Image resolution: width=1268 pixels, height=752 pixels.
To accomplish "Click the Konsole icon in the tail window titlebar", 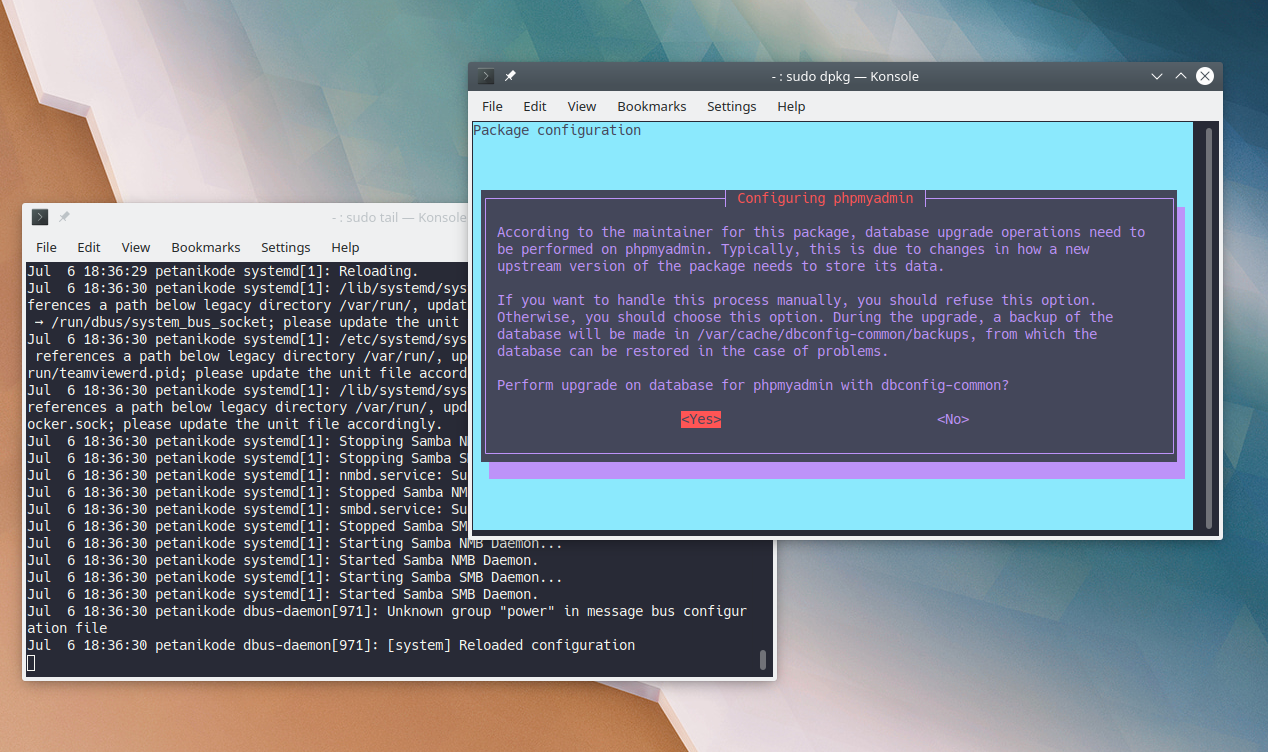I will [x=39, y=216].
